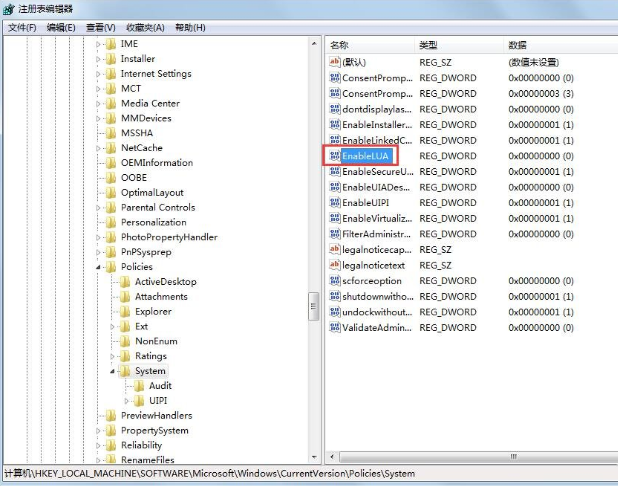Collapse the Policies tree node

[x=99, y=267]
